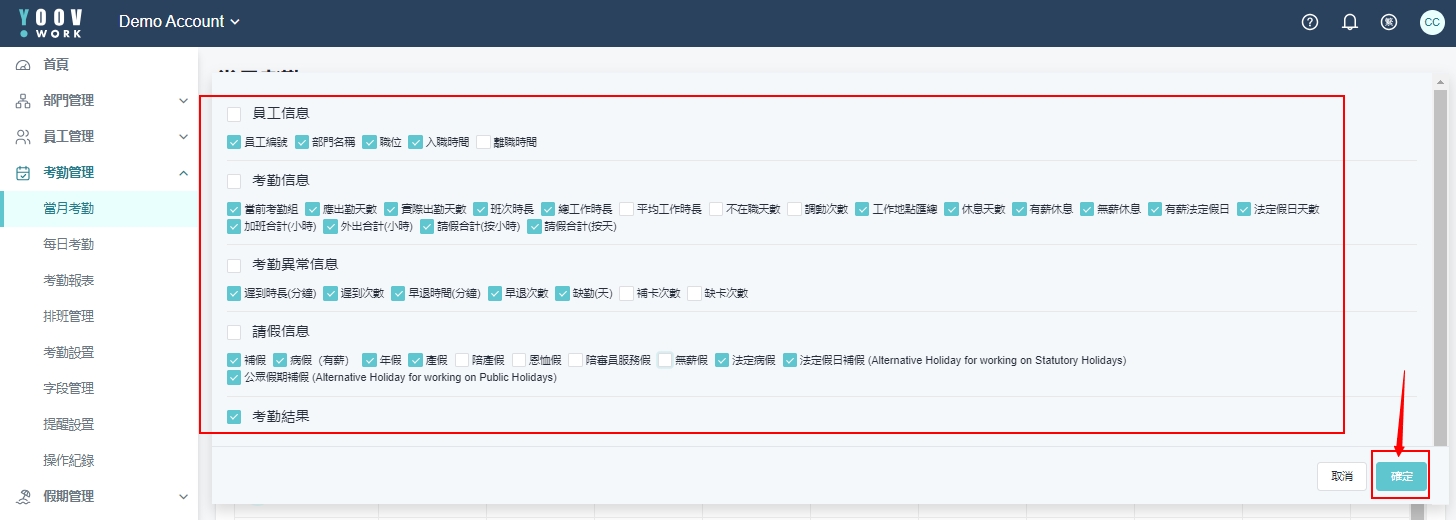Screen dimensions: 1456x520
Task: Open the CC user avatar
Action: tap(1432, 22)
